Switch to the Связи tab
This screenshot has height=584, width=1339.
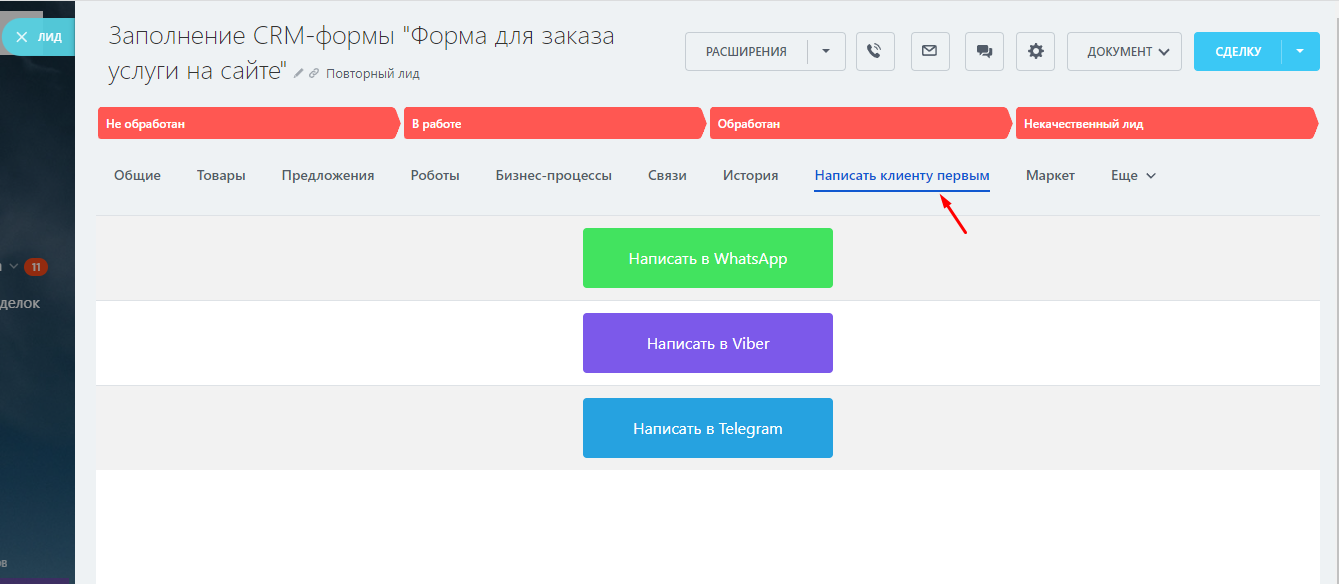(x=667, y=175)
